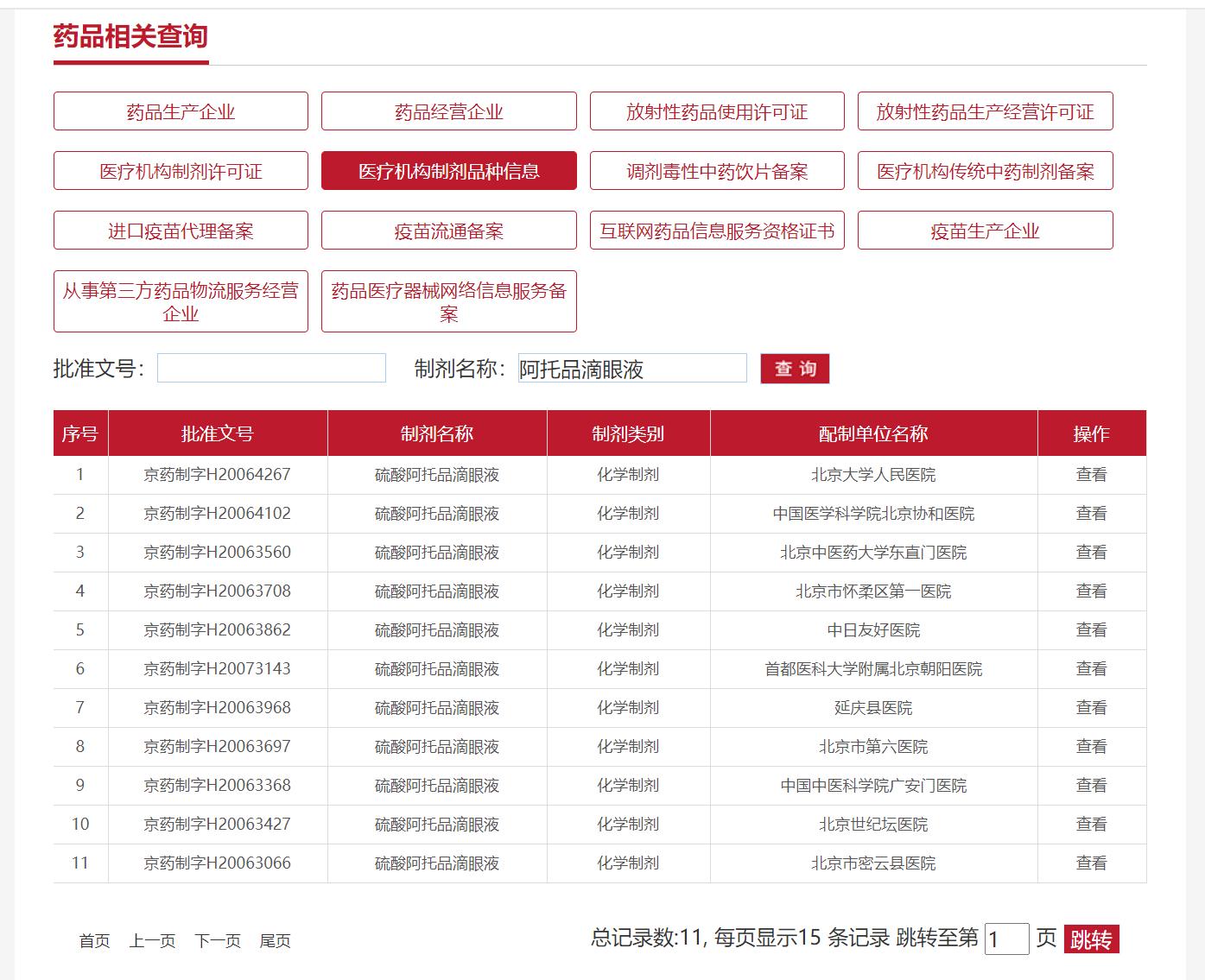Select the 疫苗流通备案 category
This screenshot has height=980, width=1205.
[448, 230]
